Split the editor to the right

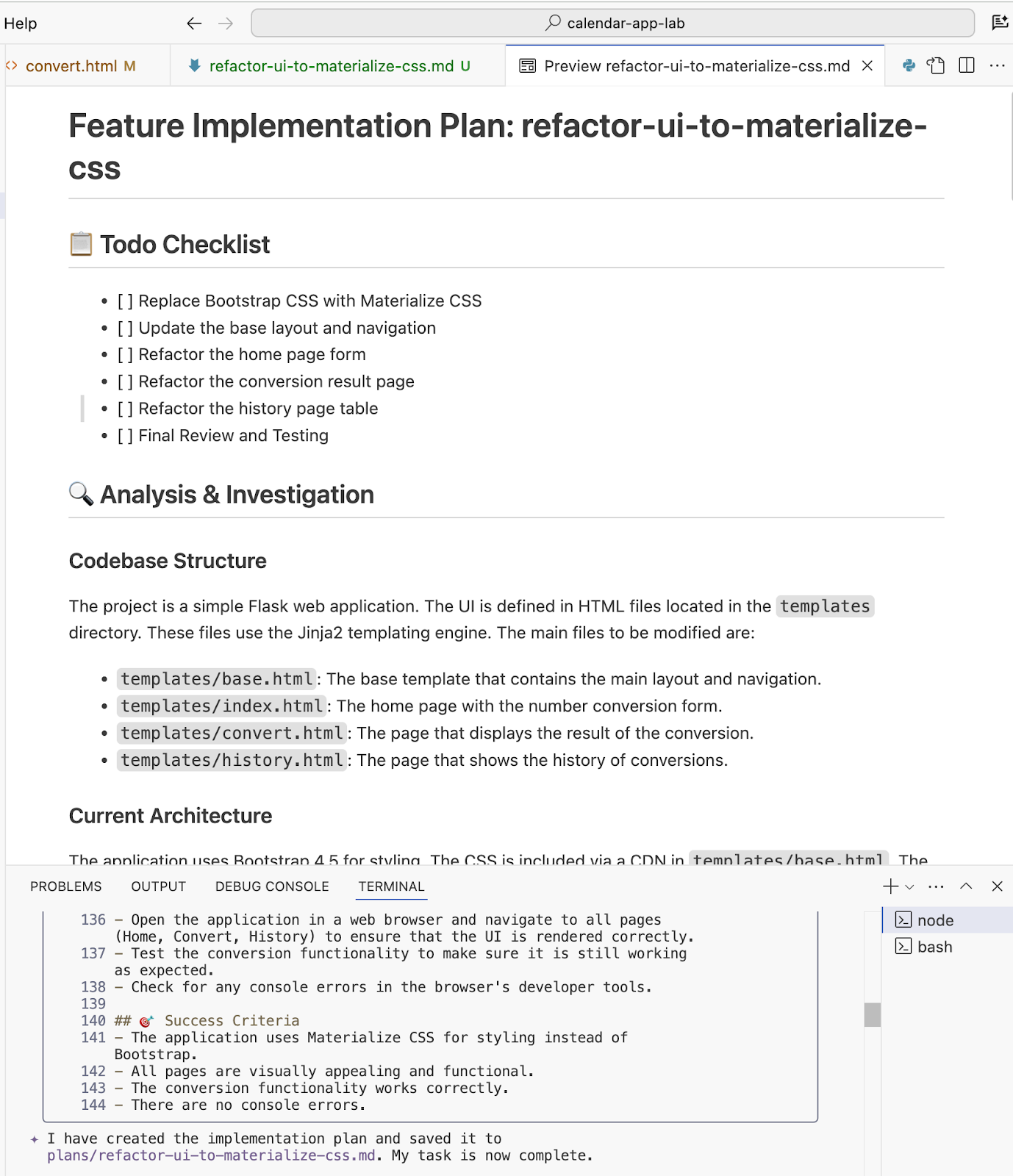coord(967,65)
